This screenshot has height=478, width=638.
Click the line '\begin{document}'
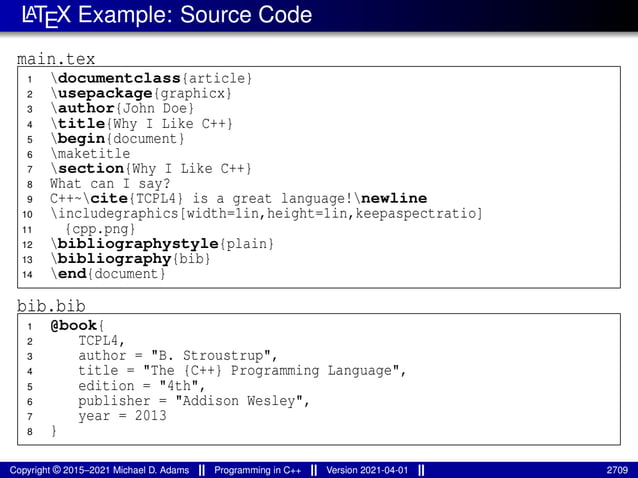tap(117, 138)
